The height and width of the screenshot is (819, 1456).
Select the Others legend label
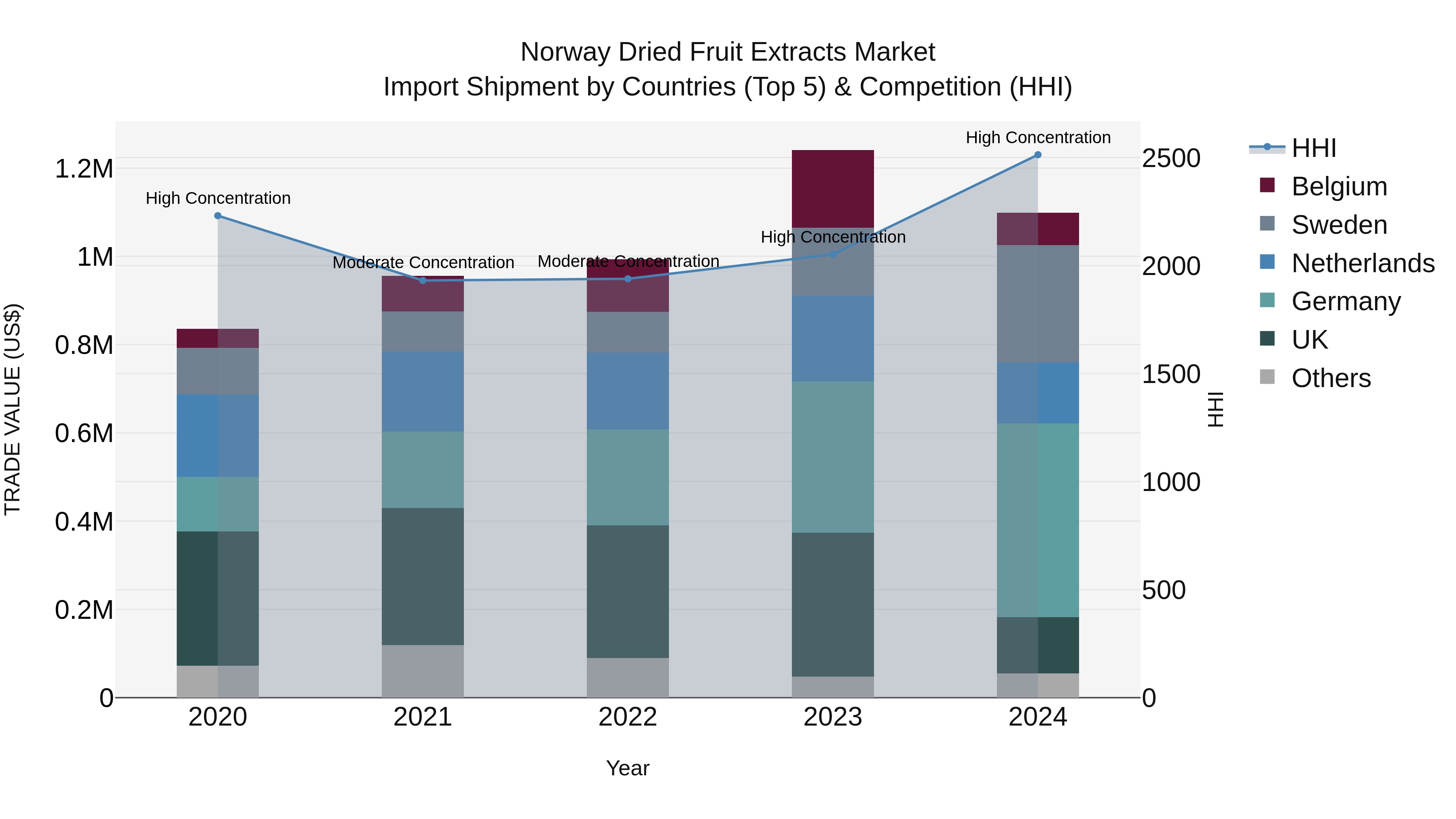coord(1331,378)
